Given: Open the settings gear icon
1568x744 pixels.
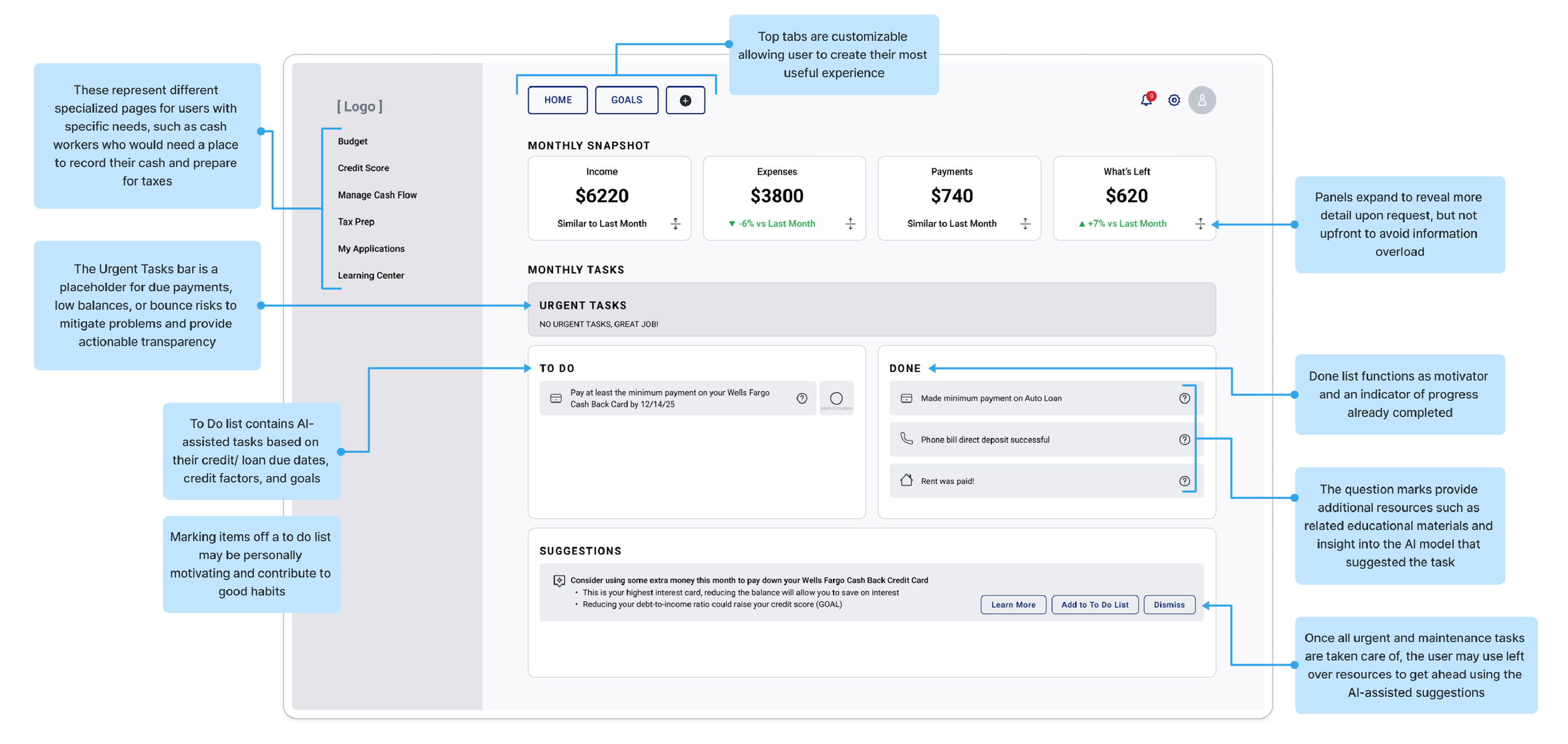Looking at the screenshot, I should tap(1173, 100).
